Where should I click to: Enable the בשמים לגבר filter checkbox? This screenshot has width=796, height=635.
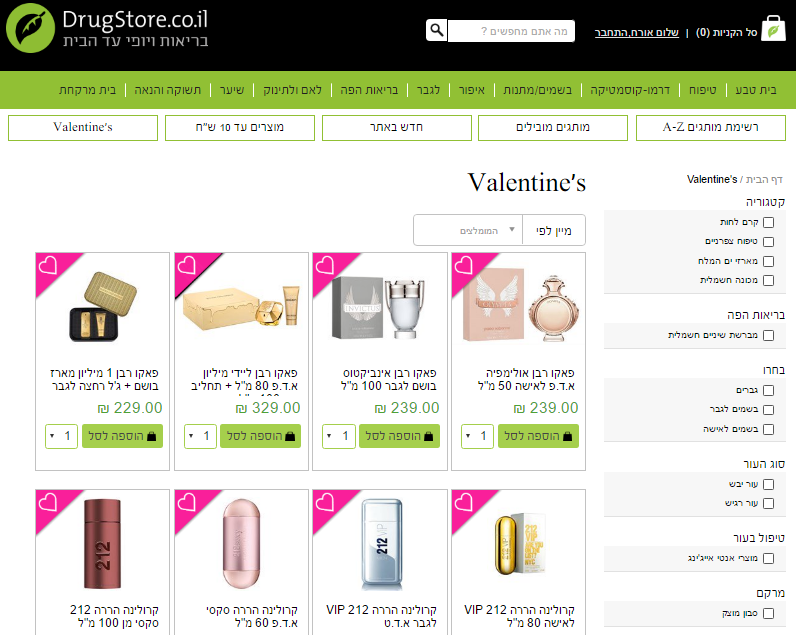coord(769,410)
